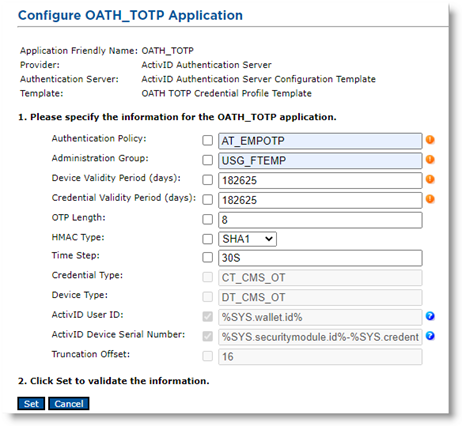Click the Cancel button
Viewport: 462px width, 426px height.
coord(69,404)
